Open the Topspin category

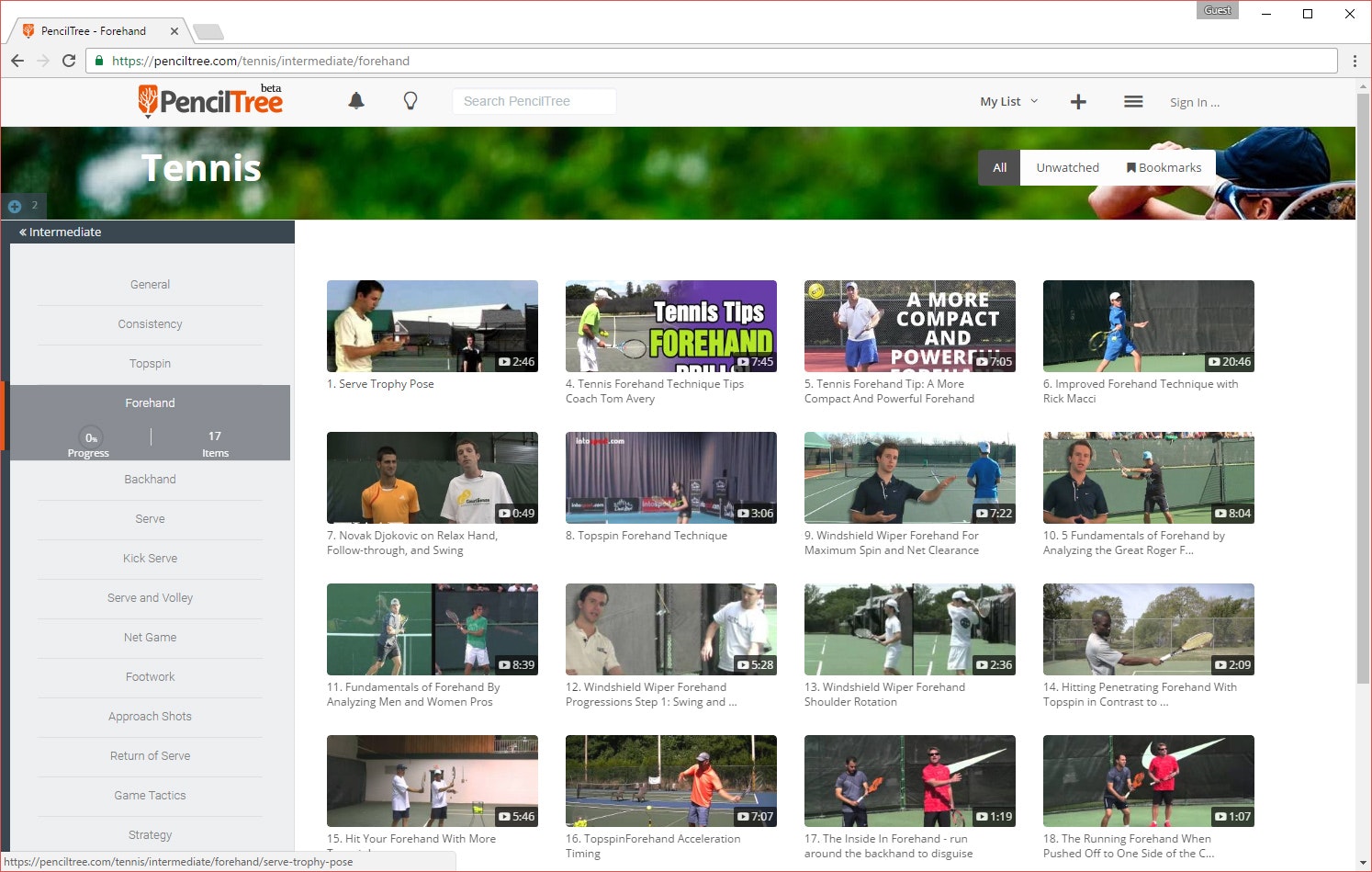click(x=150, y=364)
